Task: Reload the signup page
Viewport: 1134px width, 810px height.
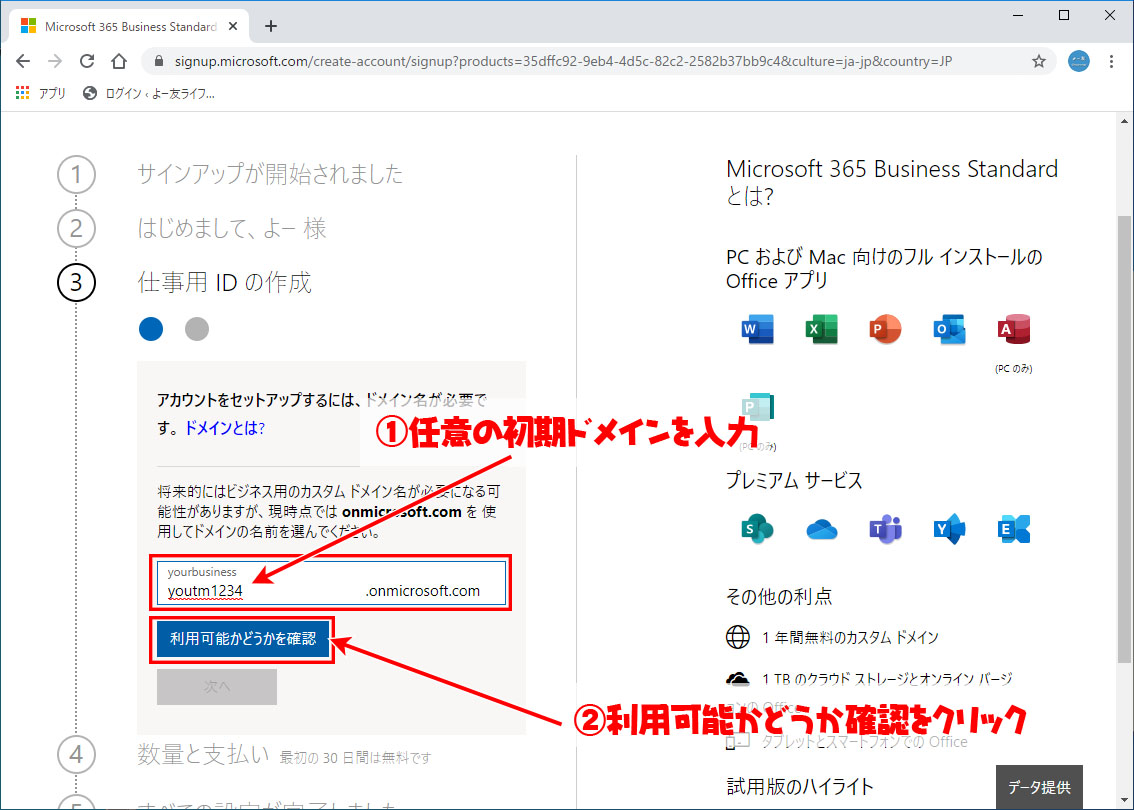Action: point(87,61)
